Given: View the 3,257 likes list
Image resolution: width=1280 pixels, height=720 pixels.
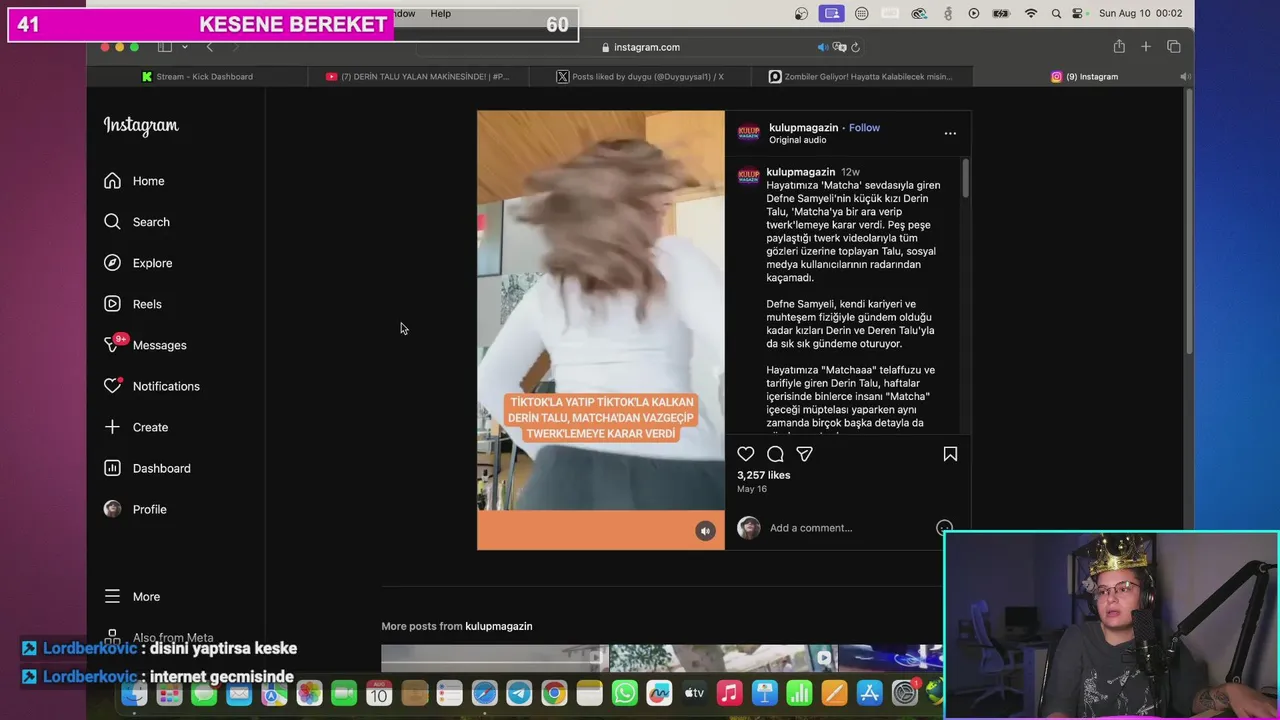Looking at the screenshot, I should [763, 475].
